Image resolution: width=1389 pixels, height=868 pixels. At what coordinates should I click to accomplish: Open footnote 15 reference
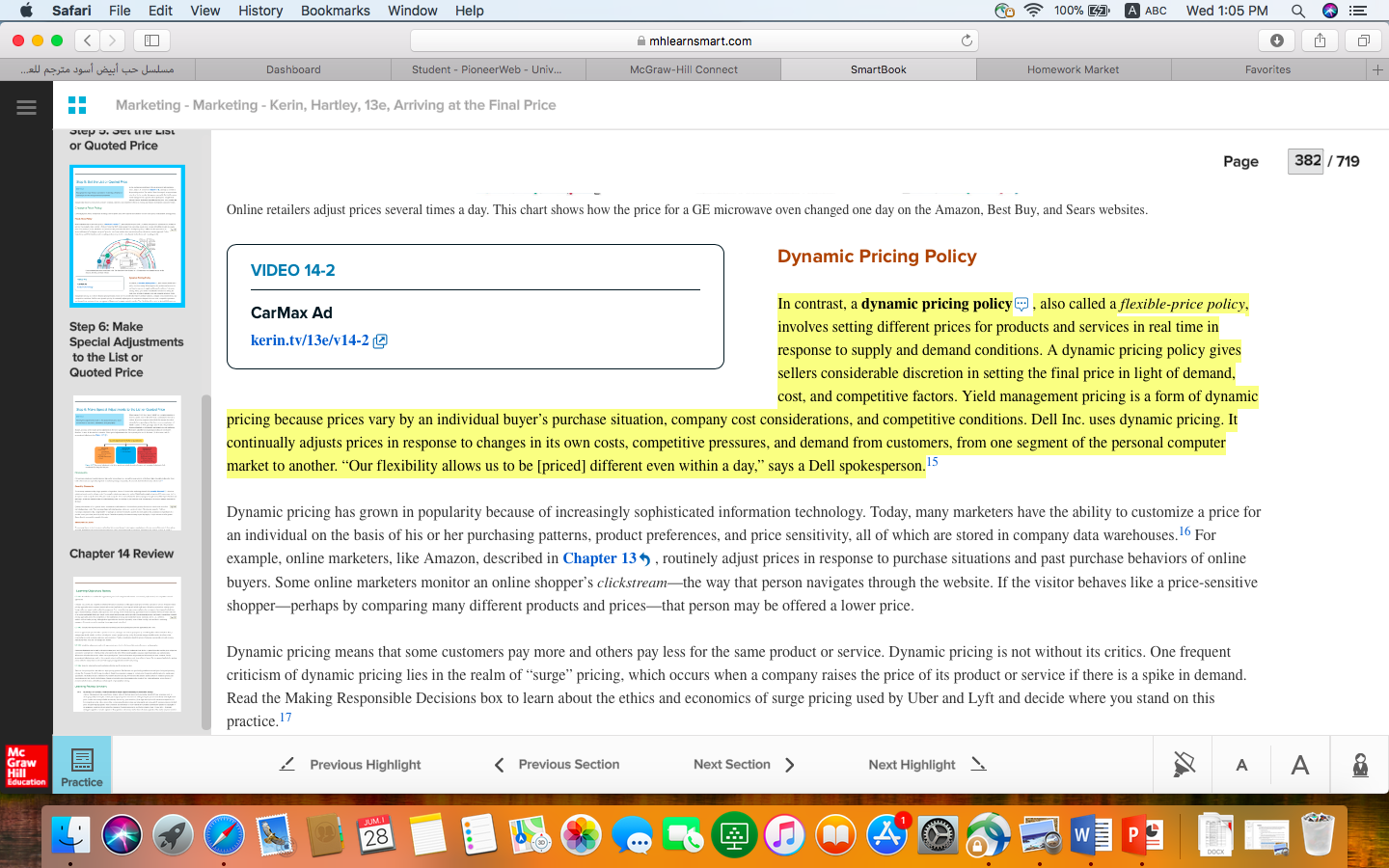click(932, 462)
